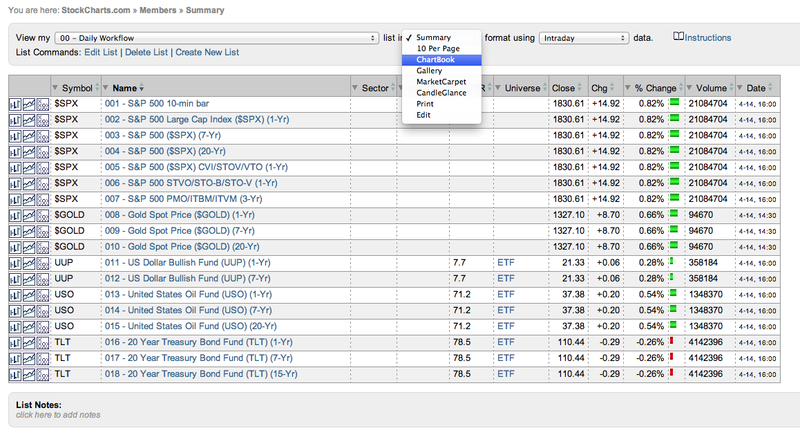Screen dimensions: 800x435
Task: Click point-and-figure icon in 004 S&P 500 20-Yr row
Action: pyautogui.click(x=42, y=152)
